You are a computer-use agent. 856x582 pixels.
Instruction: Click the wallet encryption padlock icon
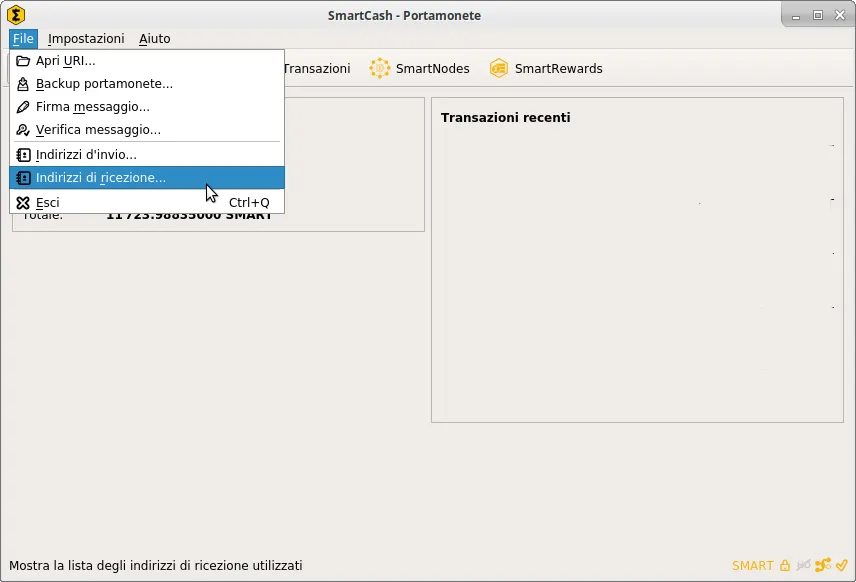[784, 566]
